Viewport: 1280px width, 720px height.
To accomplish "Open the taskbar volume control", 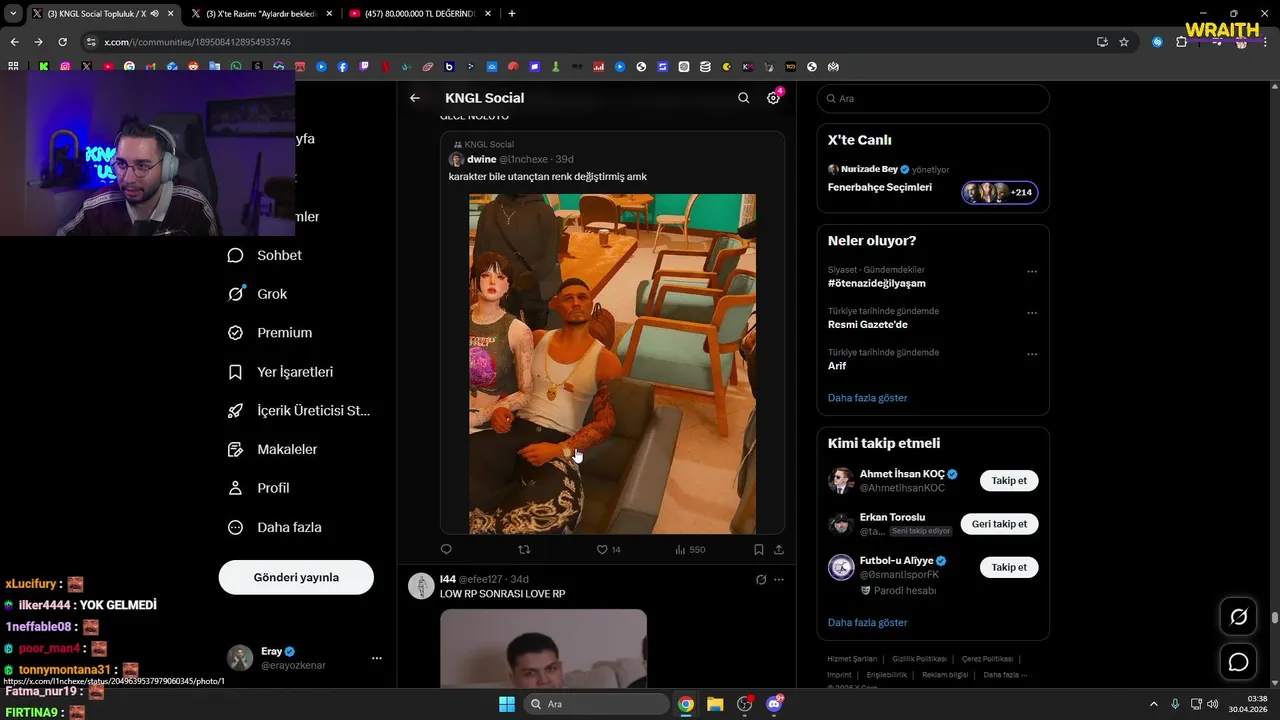I will (x=1212, y=704).
